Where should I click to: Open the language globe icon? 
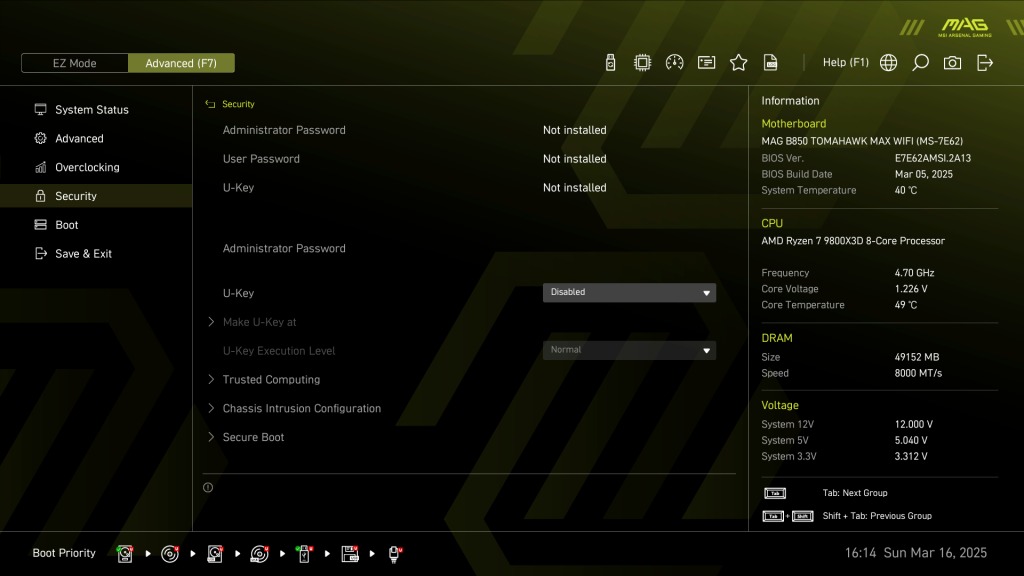[x=888, y=63]
